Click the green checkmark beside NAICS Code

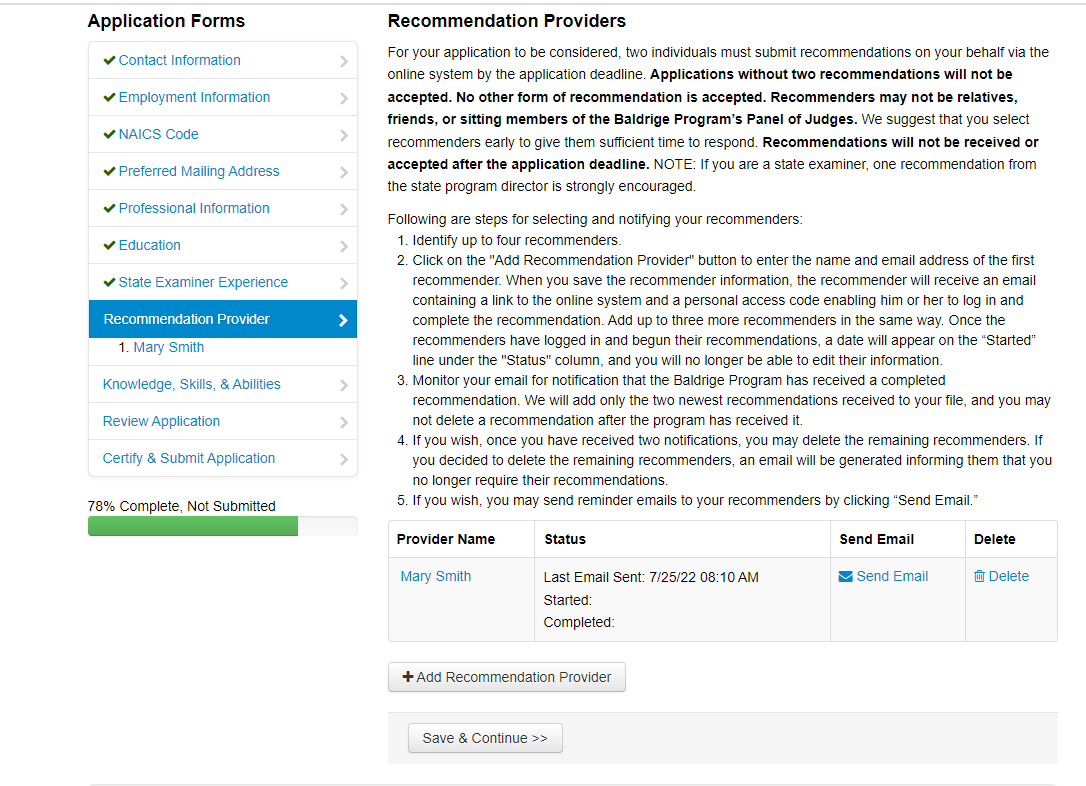tap(109, 134)
